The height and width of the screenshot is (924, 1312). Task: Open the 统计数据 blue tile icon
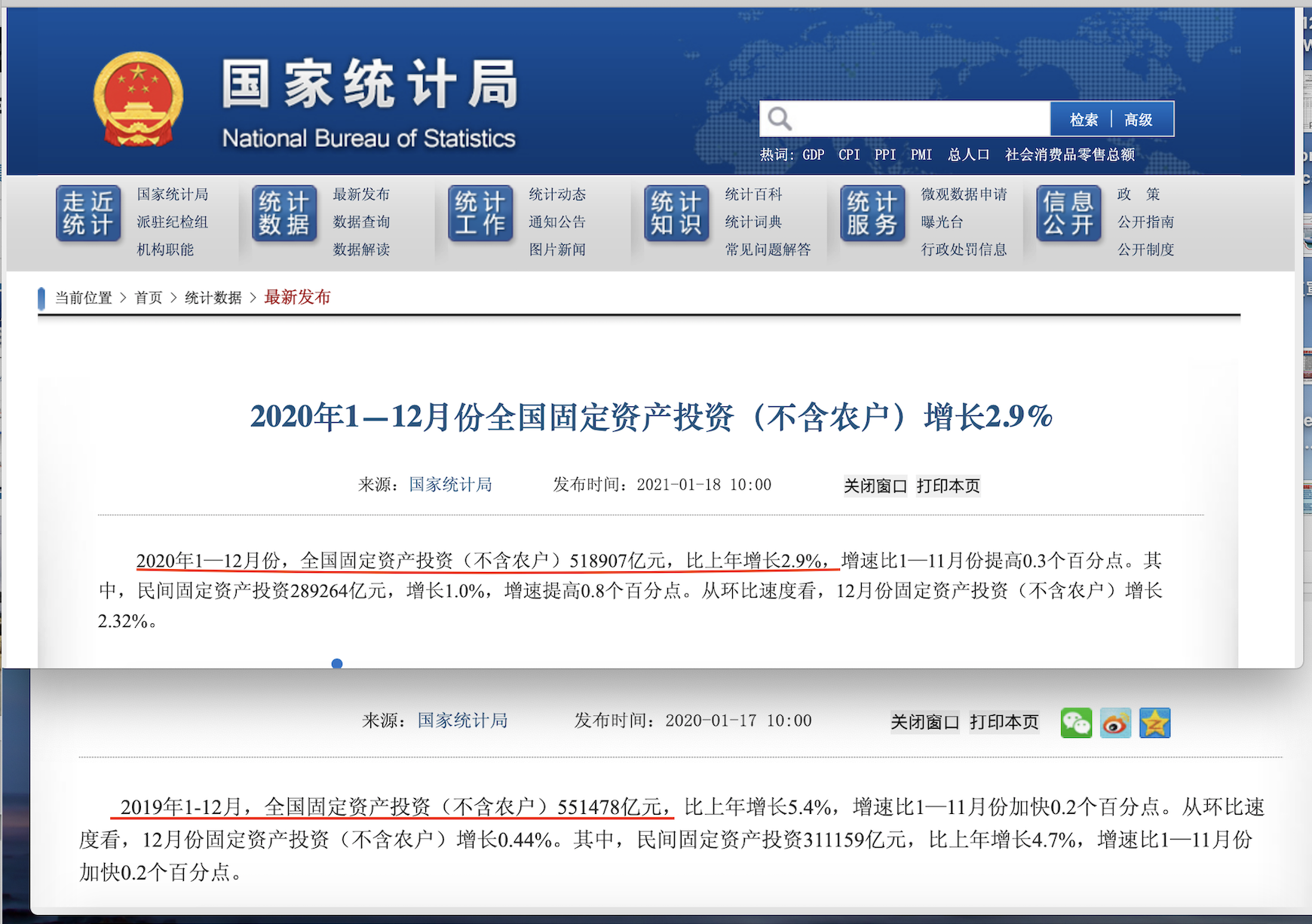point(284,213)
